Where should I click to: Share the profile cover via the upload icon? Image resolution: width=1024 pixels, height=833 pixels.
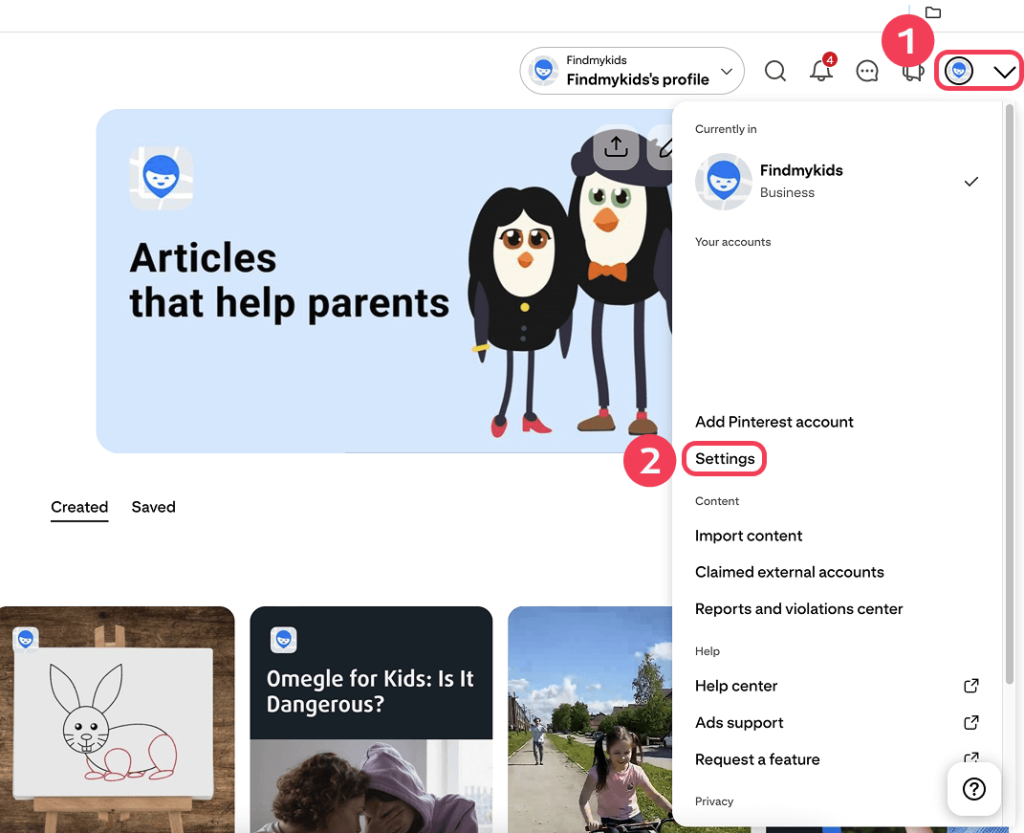click(617, 148)
